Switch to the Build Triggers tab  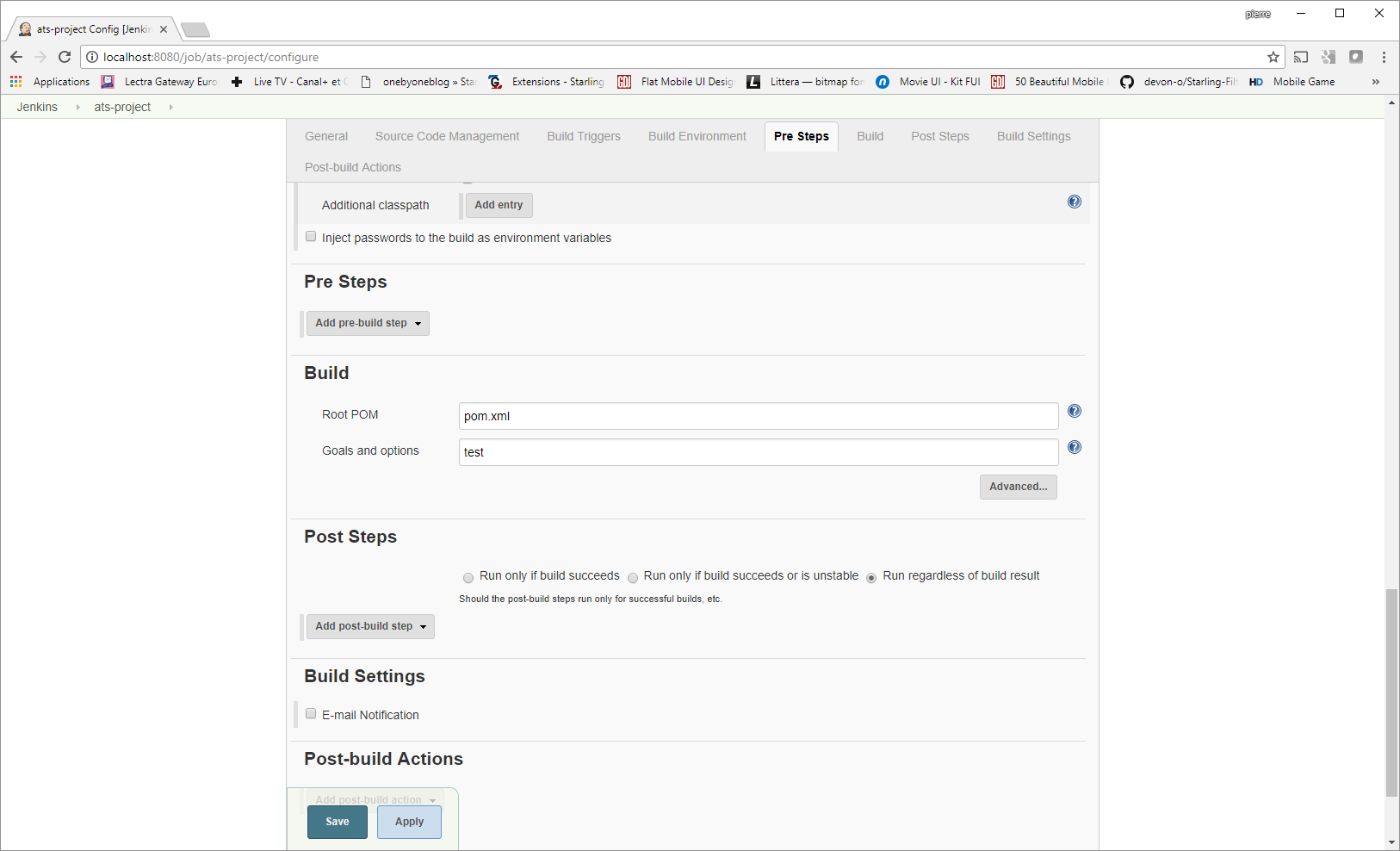click(x=584, y=136)
